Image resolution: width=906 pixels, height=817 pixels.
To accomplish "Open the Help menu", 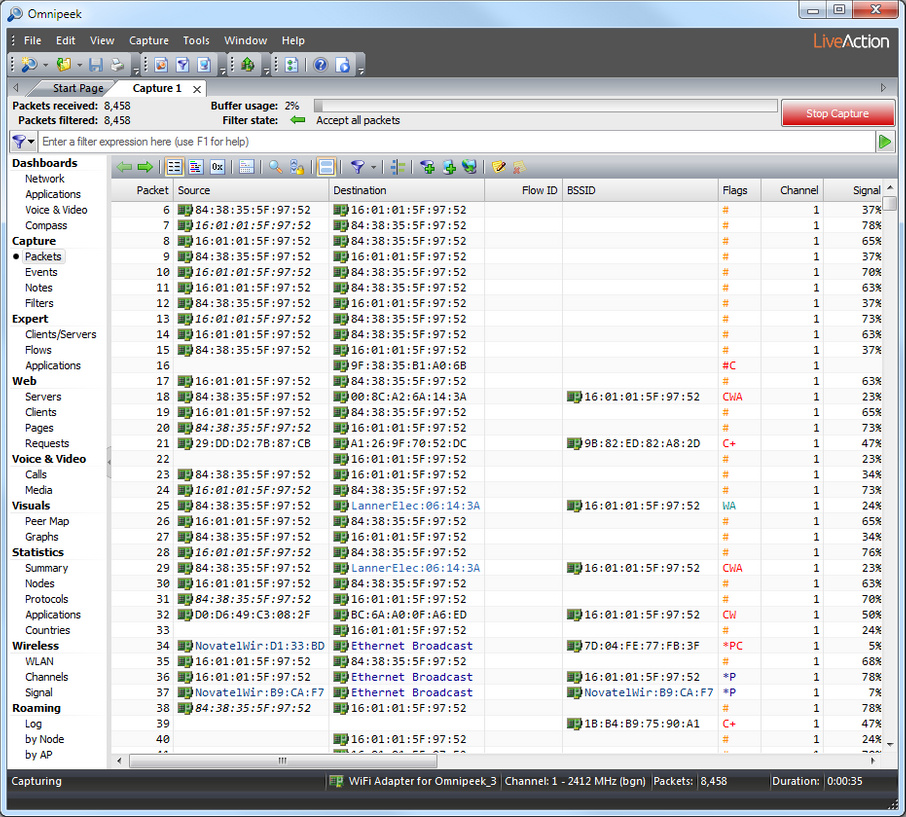I will click(x=293, y=40).
